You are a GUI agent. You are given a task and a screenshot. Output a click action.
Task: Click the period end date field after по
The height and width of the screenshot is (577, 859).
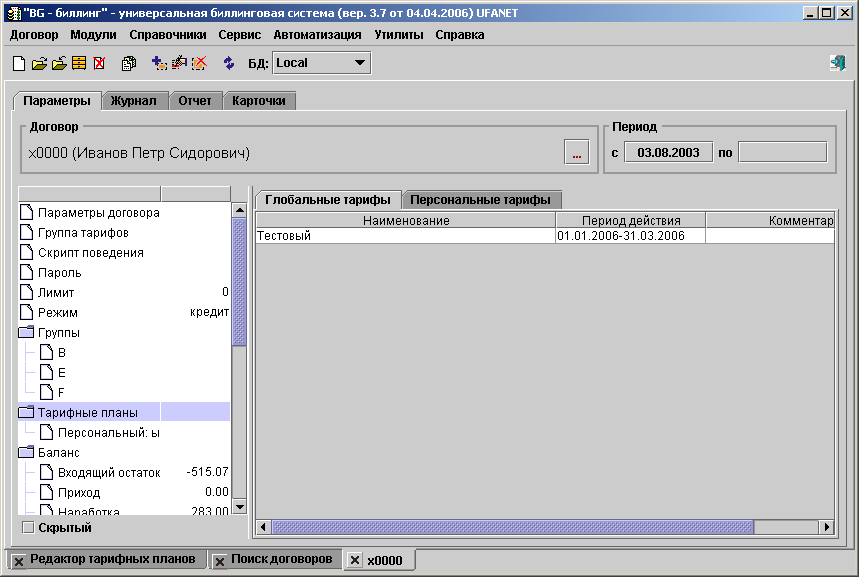coord(782,152)
